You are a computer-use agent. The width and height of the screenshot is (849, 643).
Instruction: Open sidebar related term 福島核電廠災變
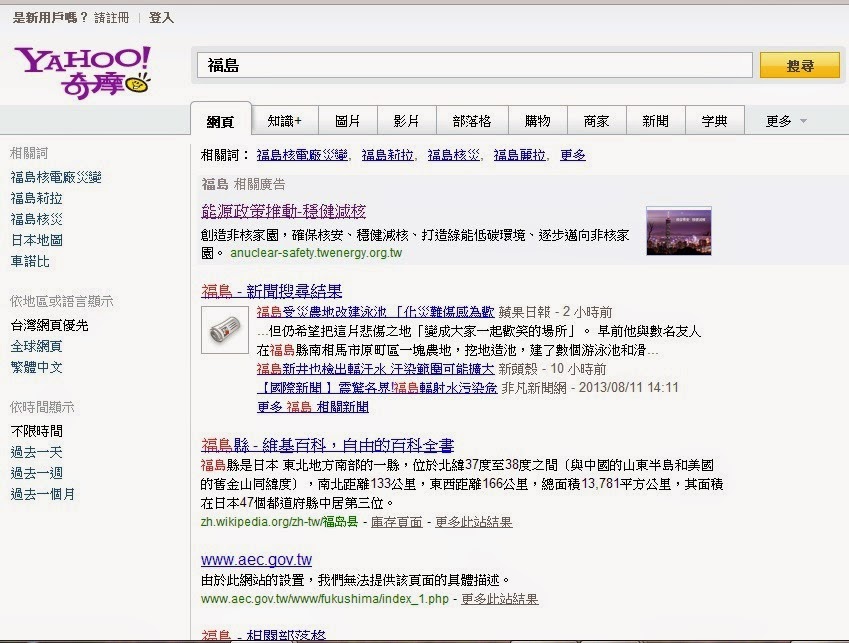56,177
